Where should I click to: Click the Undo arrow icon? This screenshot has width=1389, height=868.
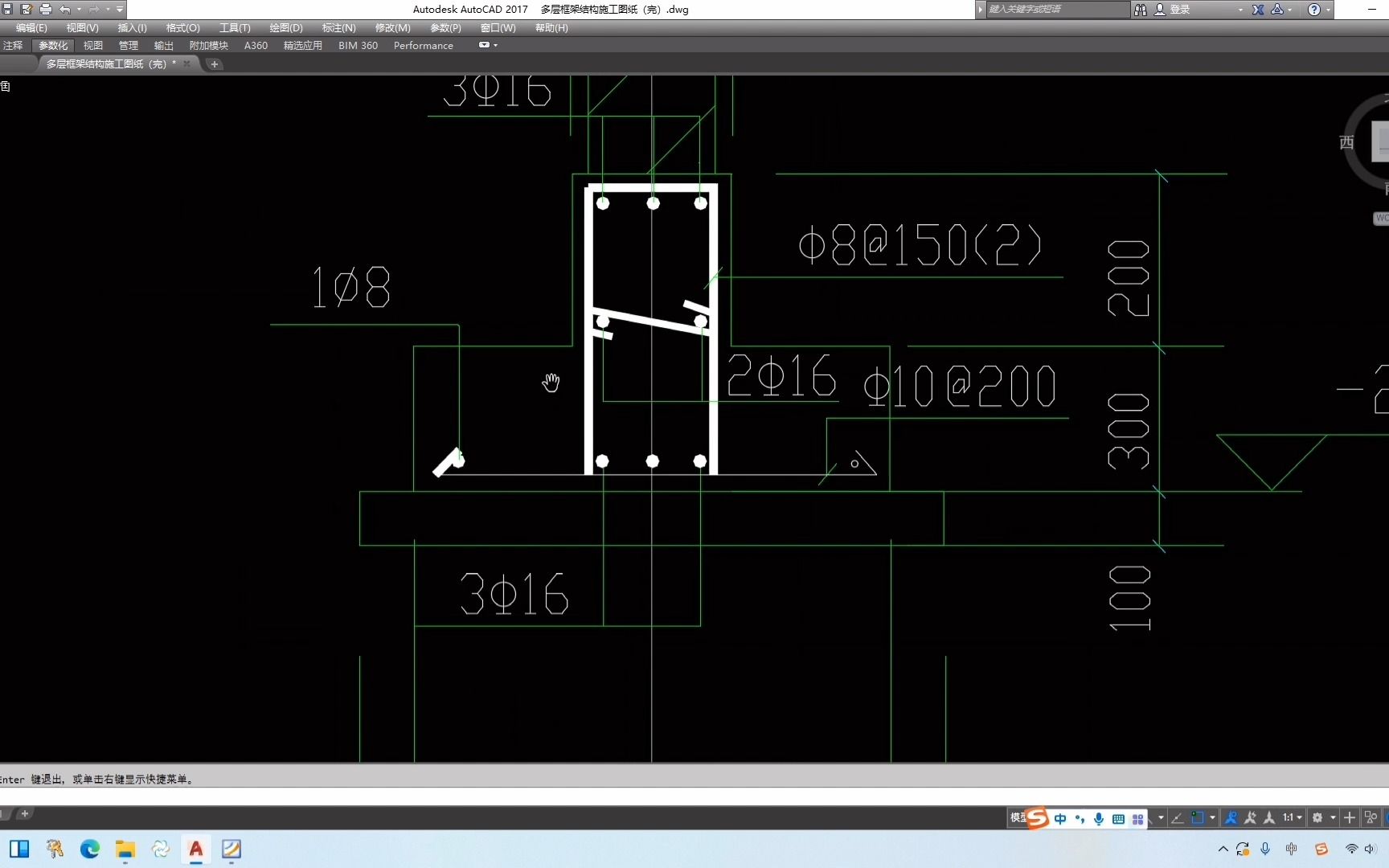65,10
